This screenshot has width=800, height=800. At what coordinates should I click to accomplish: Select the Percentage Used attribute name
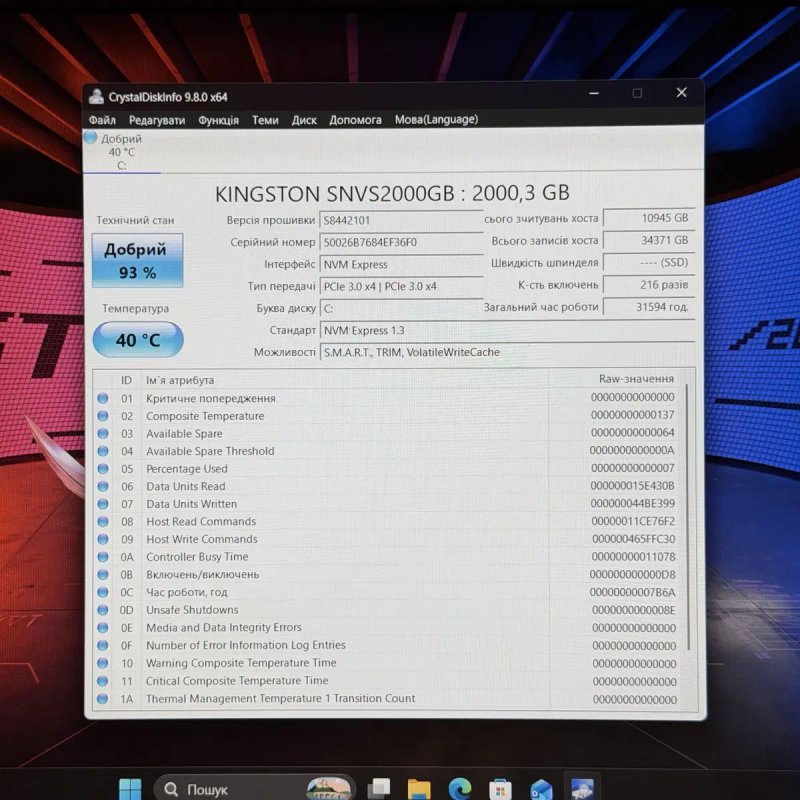click(187, 468)
